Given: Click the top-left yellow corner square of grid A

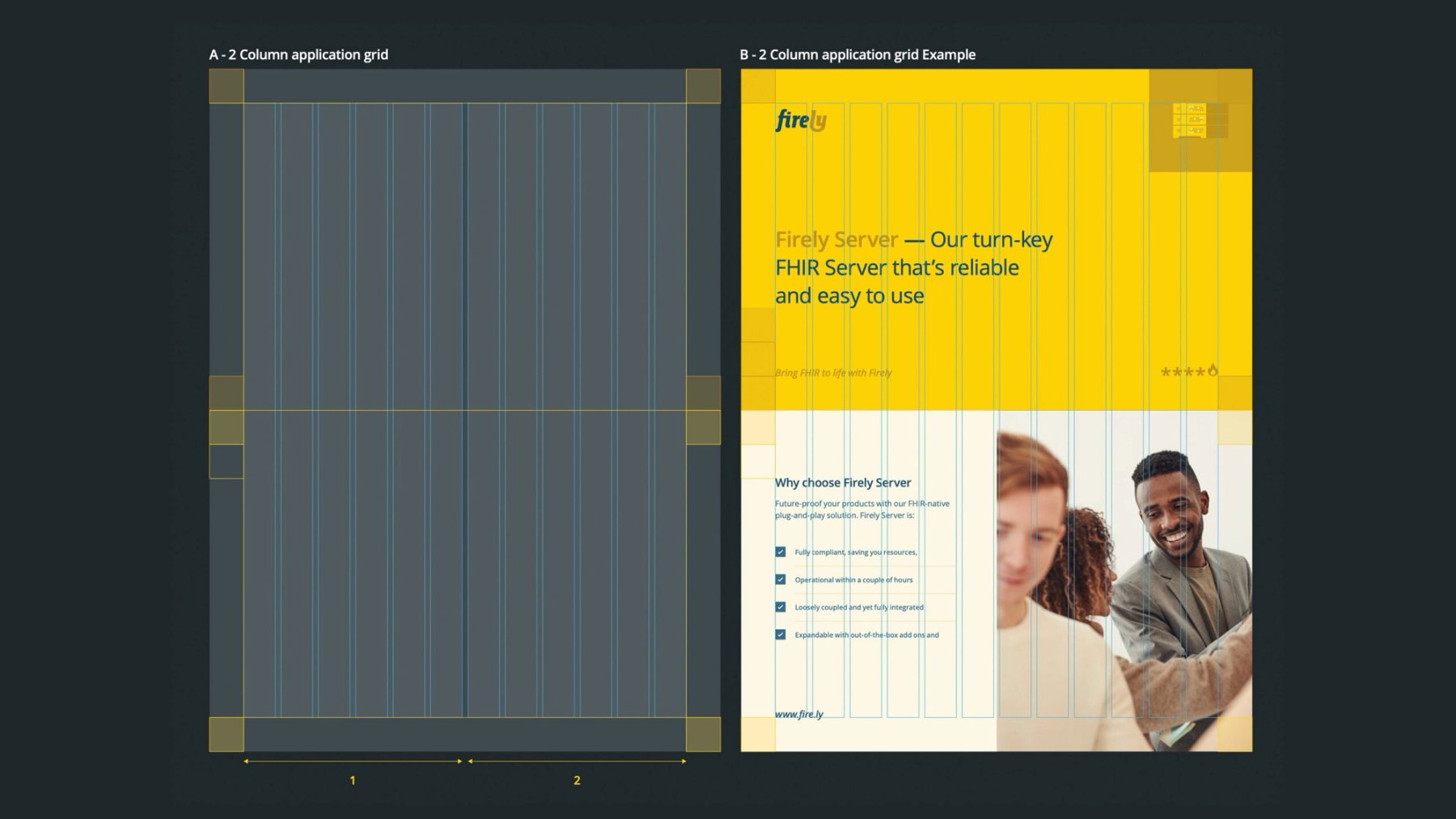Looking at the screenshot, I should tap(226, 86).
